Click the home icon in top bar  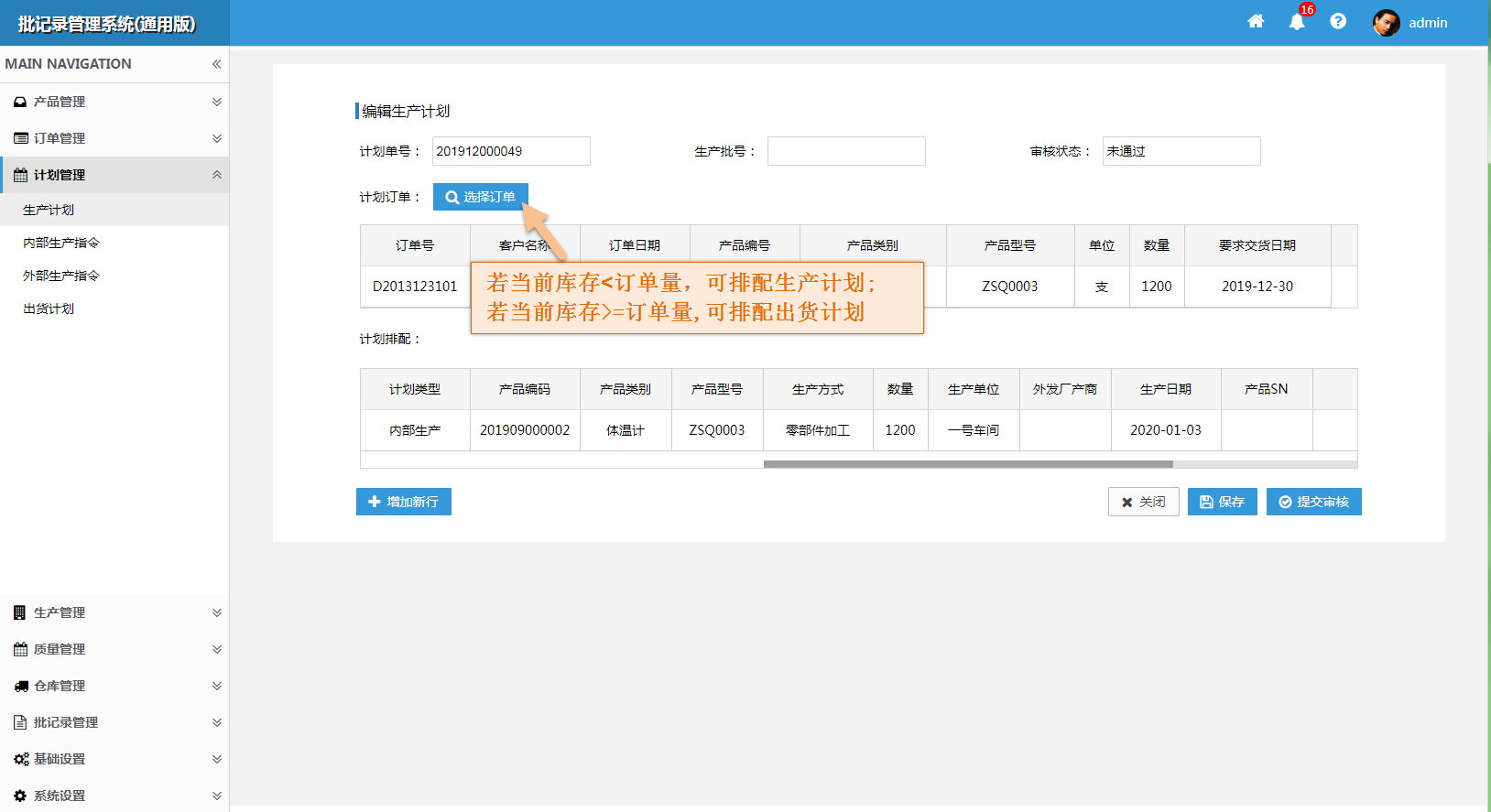(1256, 22)
